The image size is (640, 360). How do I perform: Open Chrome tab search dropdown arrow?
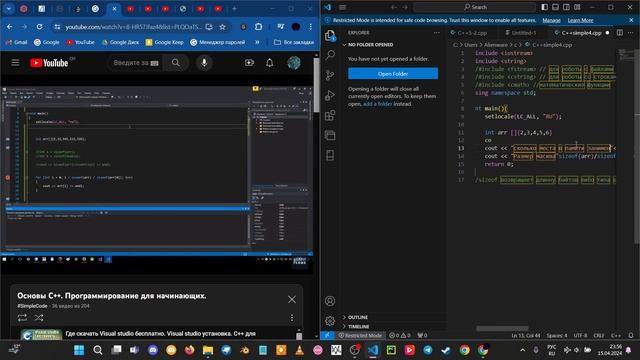[x=9, y=9]
